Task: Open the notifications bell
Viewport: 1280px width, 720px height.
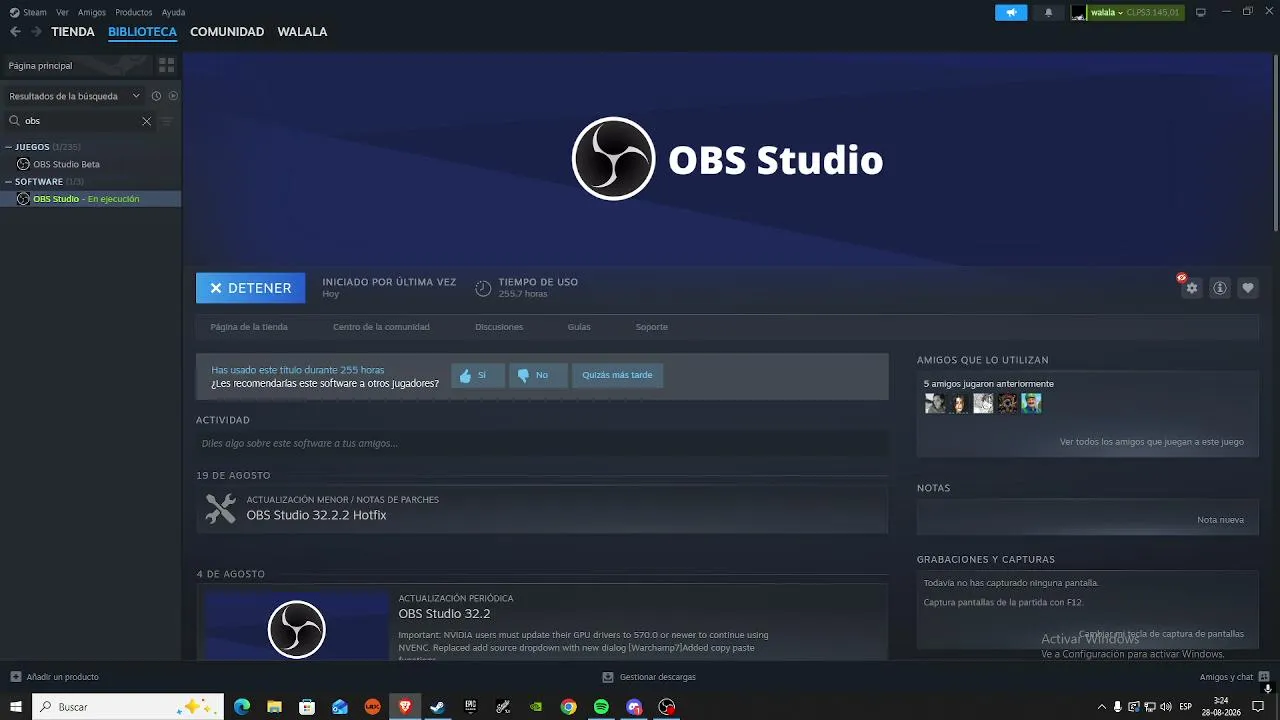Action: [1048, 13]
